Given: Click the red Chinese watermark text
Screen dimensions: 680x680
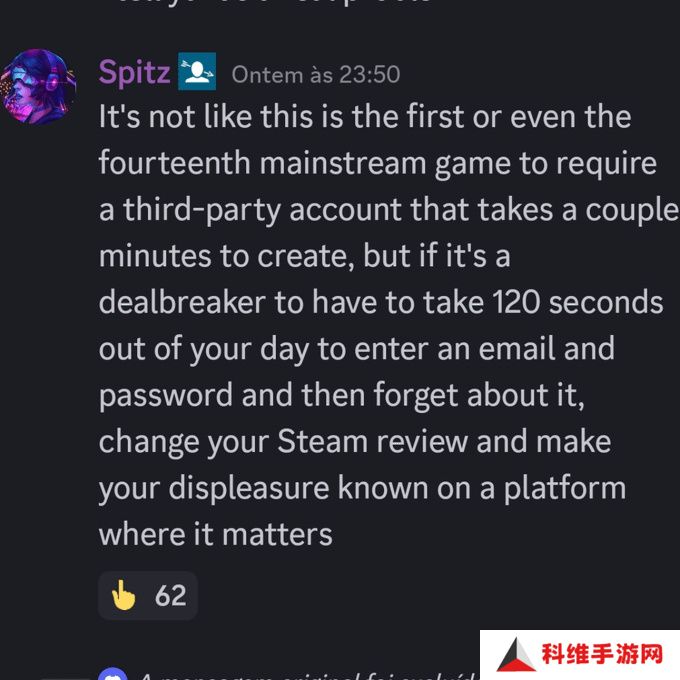Looking at the screenshot, I should (x=602, y=654).
